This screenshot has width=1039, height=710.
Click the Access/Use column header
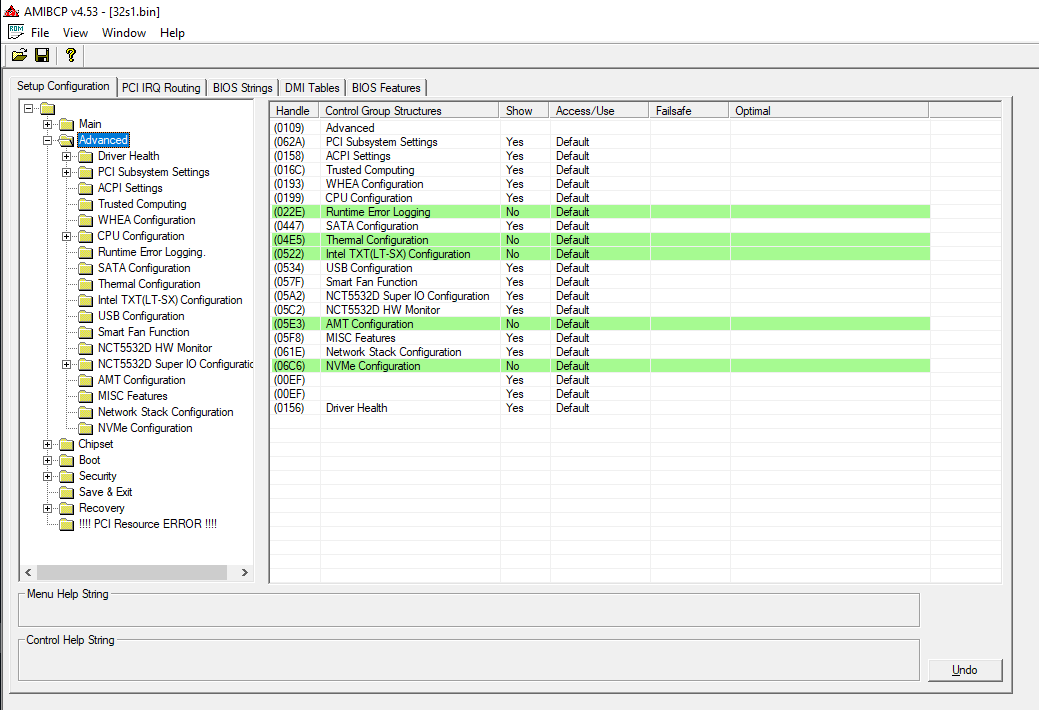(598, 111)
